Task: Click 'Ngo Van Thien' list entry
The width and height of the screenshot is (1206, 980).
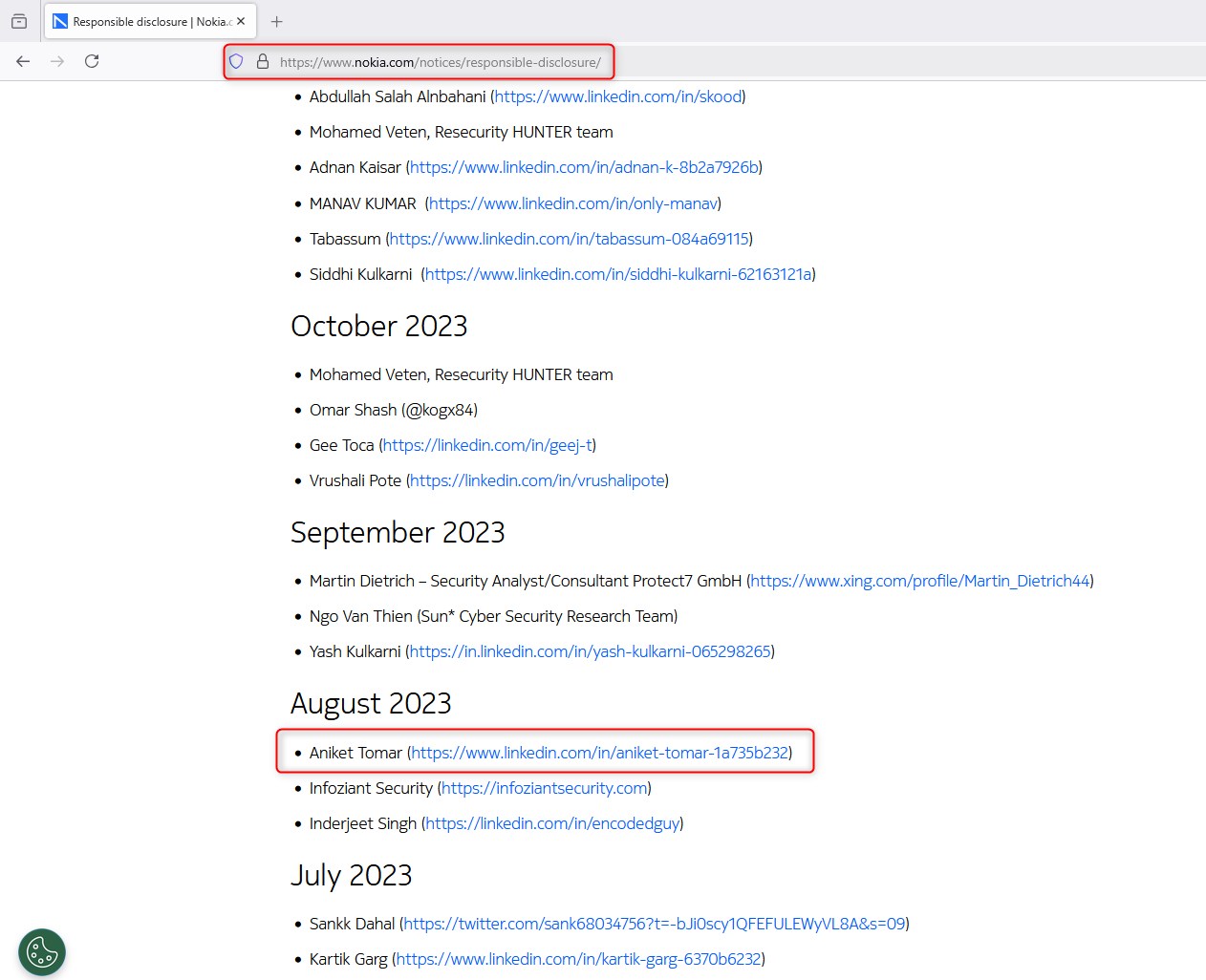Action: 493,616
